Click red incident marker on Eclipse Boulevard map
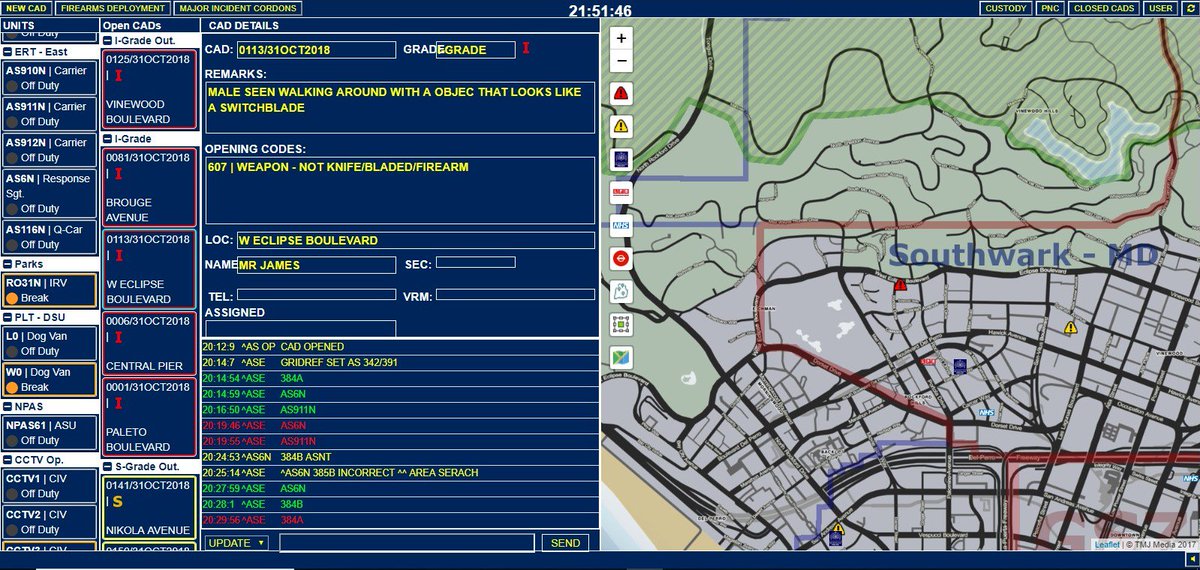Screen dimensions: 1200x570 900,285
